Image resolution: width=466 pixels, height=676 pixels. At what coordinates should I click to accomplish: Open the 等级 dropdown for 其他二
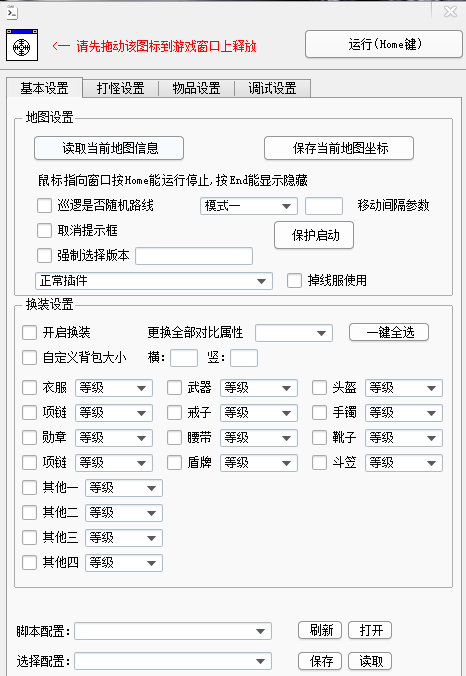coord(124,513)
